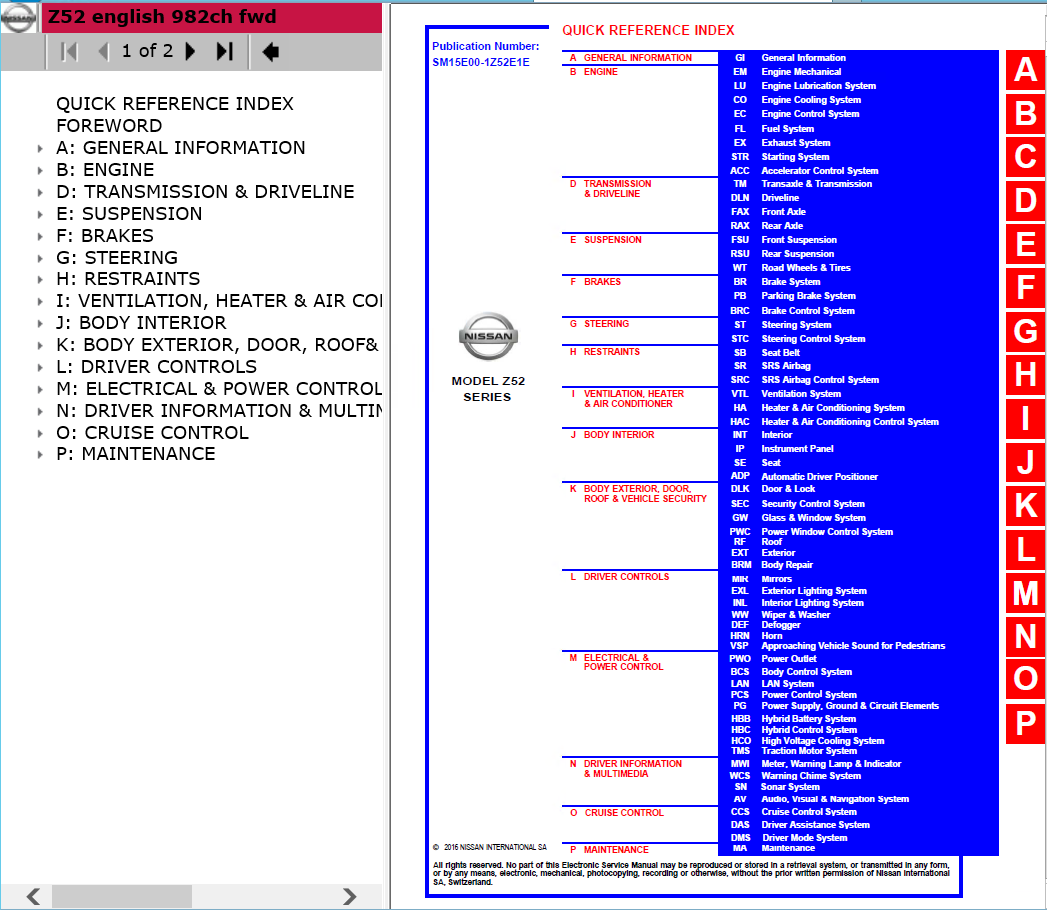The image size is (1047, 910).
Task: Jump to last page button
Action: click(x=225, y=51)
